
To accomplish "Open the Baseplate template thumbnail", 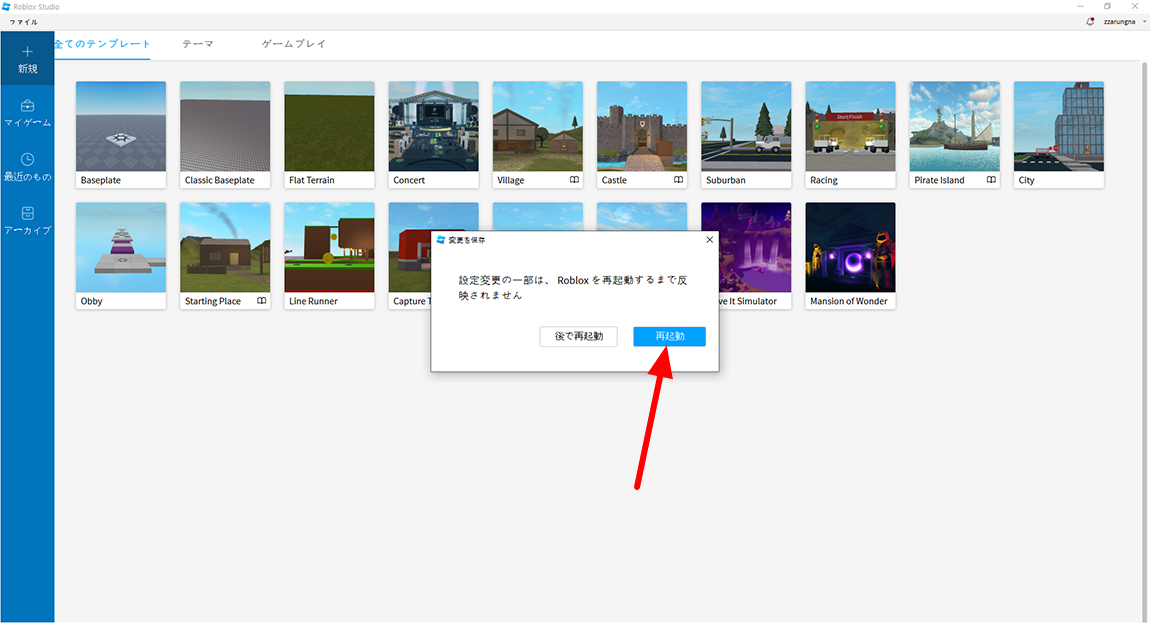I will coord(120,126).
